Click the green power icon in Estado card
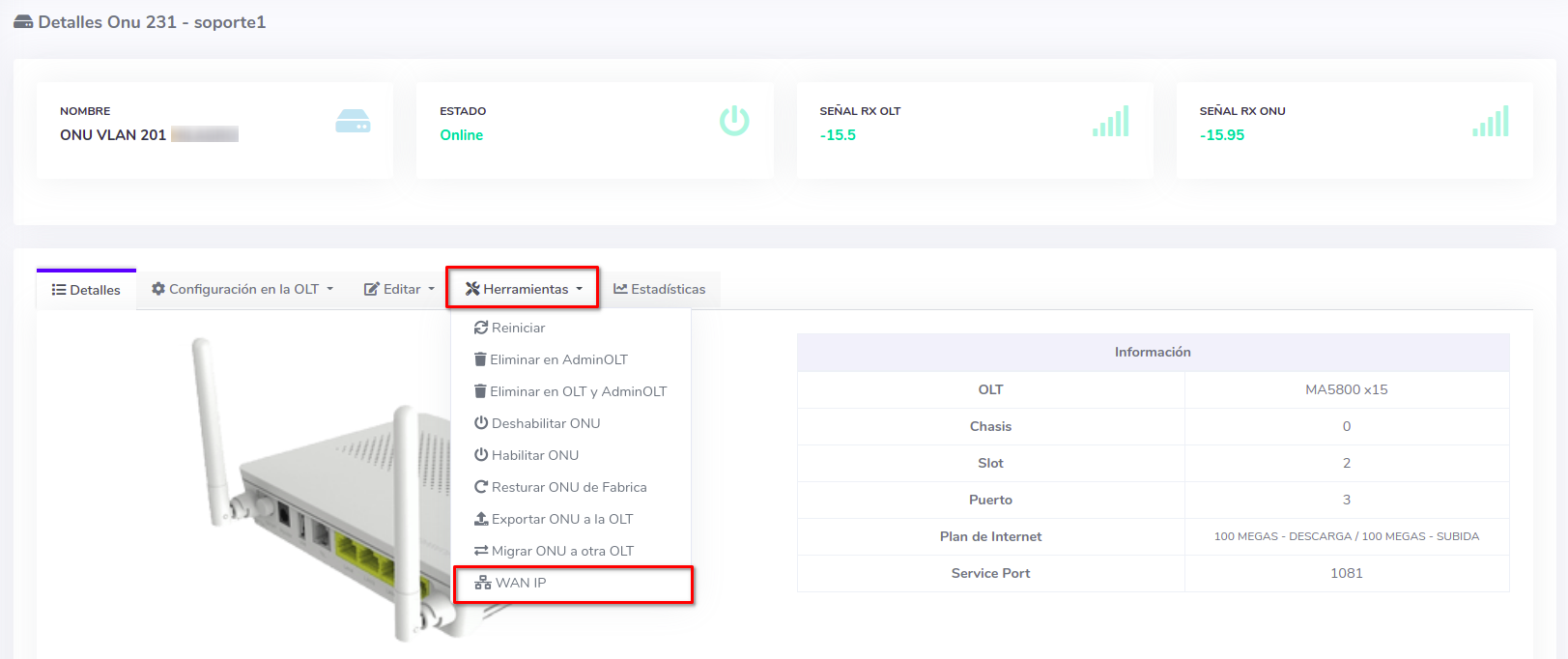The height and width of the screenshot is (659, 1568). pos(734,121)
